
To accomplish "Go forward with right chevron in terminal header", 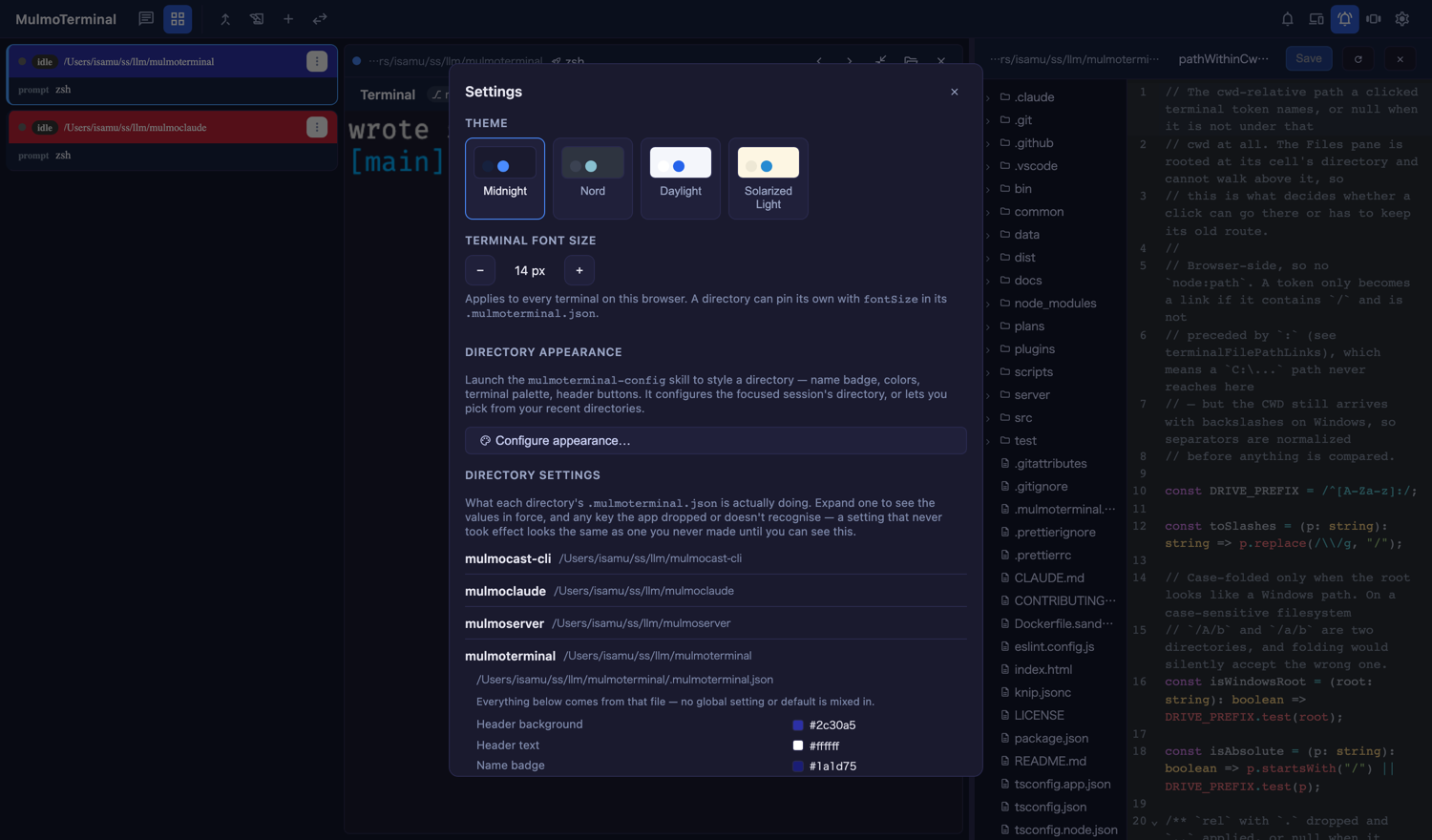I will [x=850, y=61].
